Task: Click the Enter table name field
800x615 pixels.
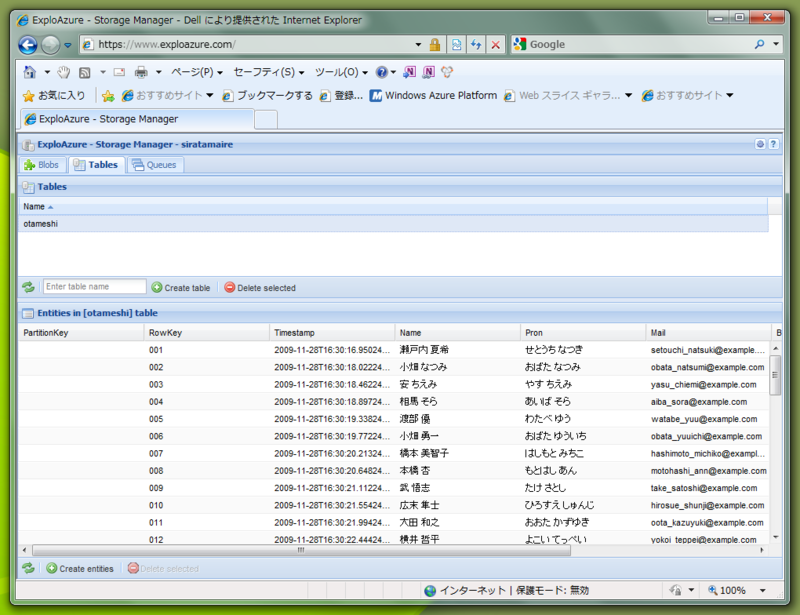Action: point(94,287)
